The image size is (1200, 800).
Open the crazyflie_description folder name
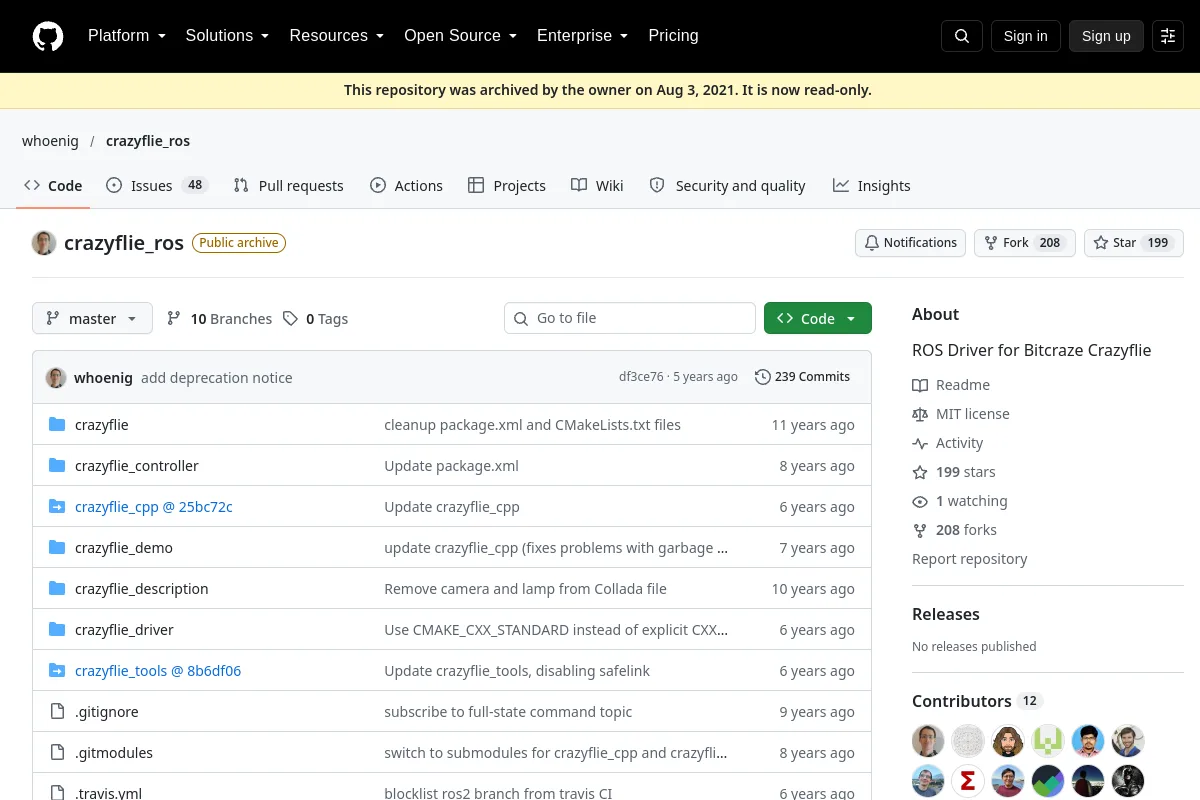(x=142, y=589)
